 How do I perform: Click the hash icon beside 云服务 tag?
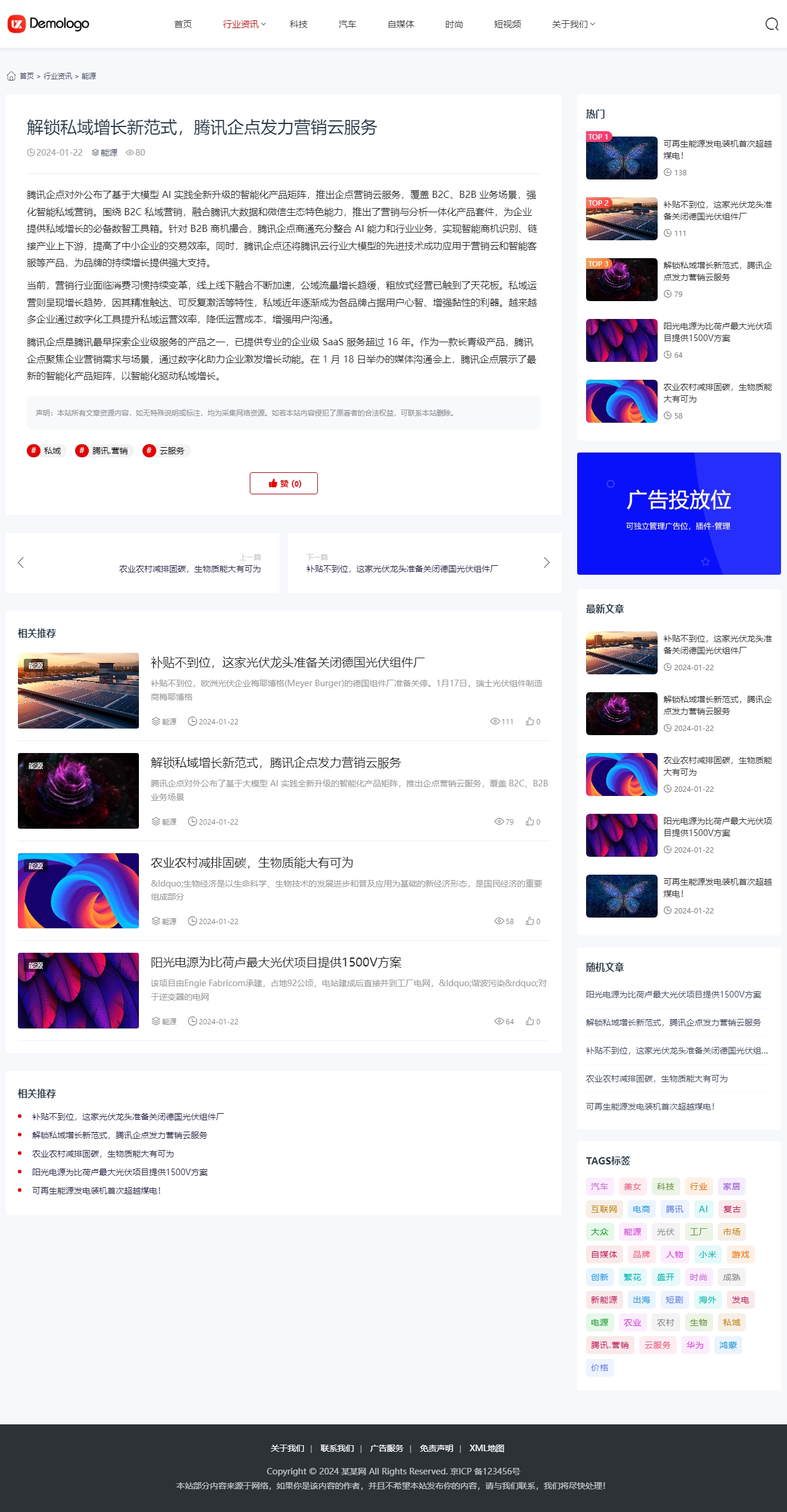[149, 450]
